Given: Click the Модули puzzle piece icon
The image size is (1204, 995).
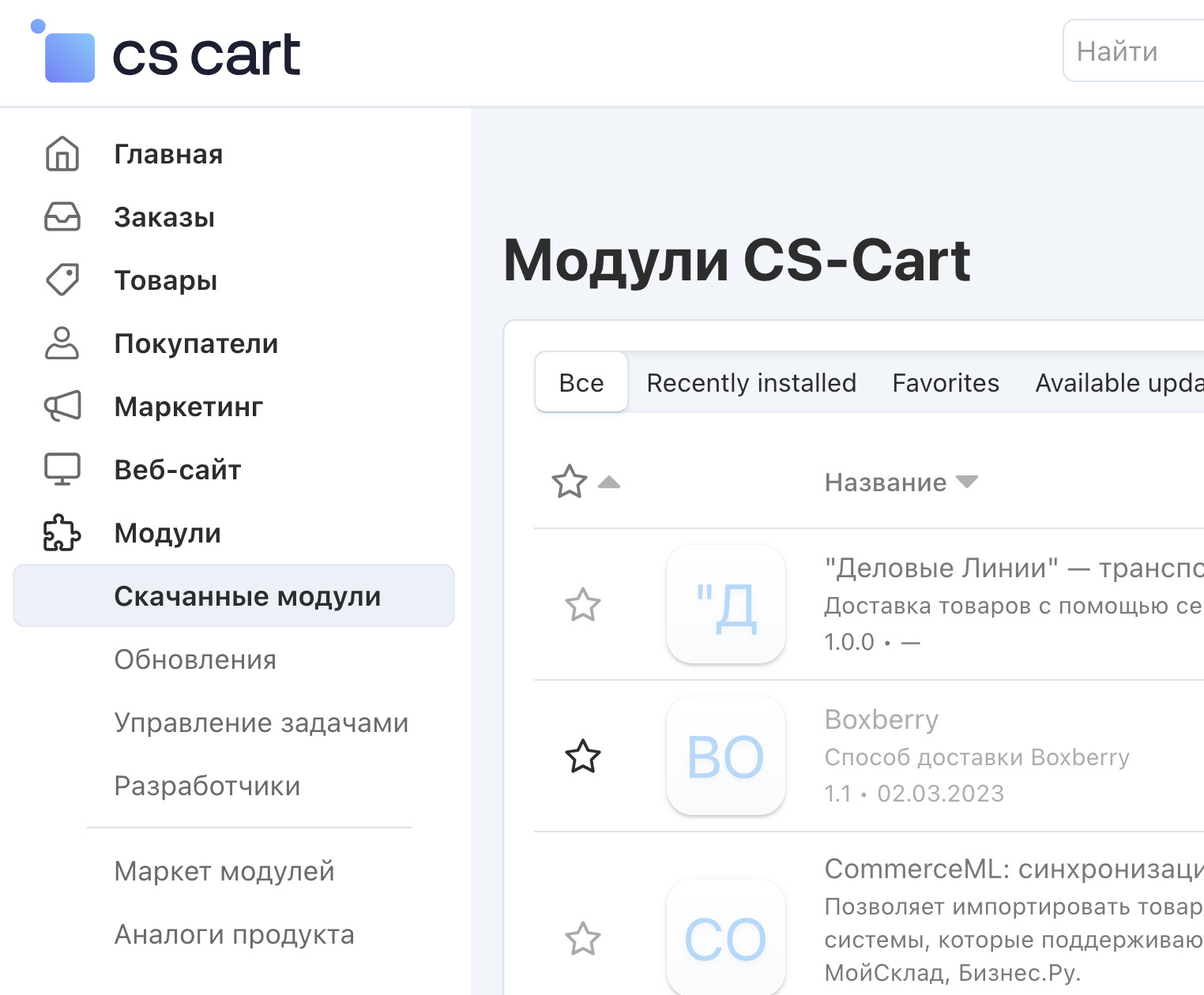Looking at the screenshot, I should click(x=62, y=533).
